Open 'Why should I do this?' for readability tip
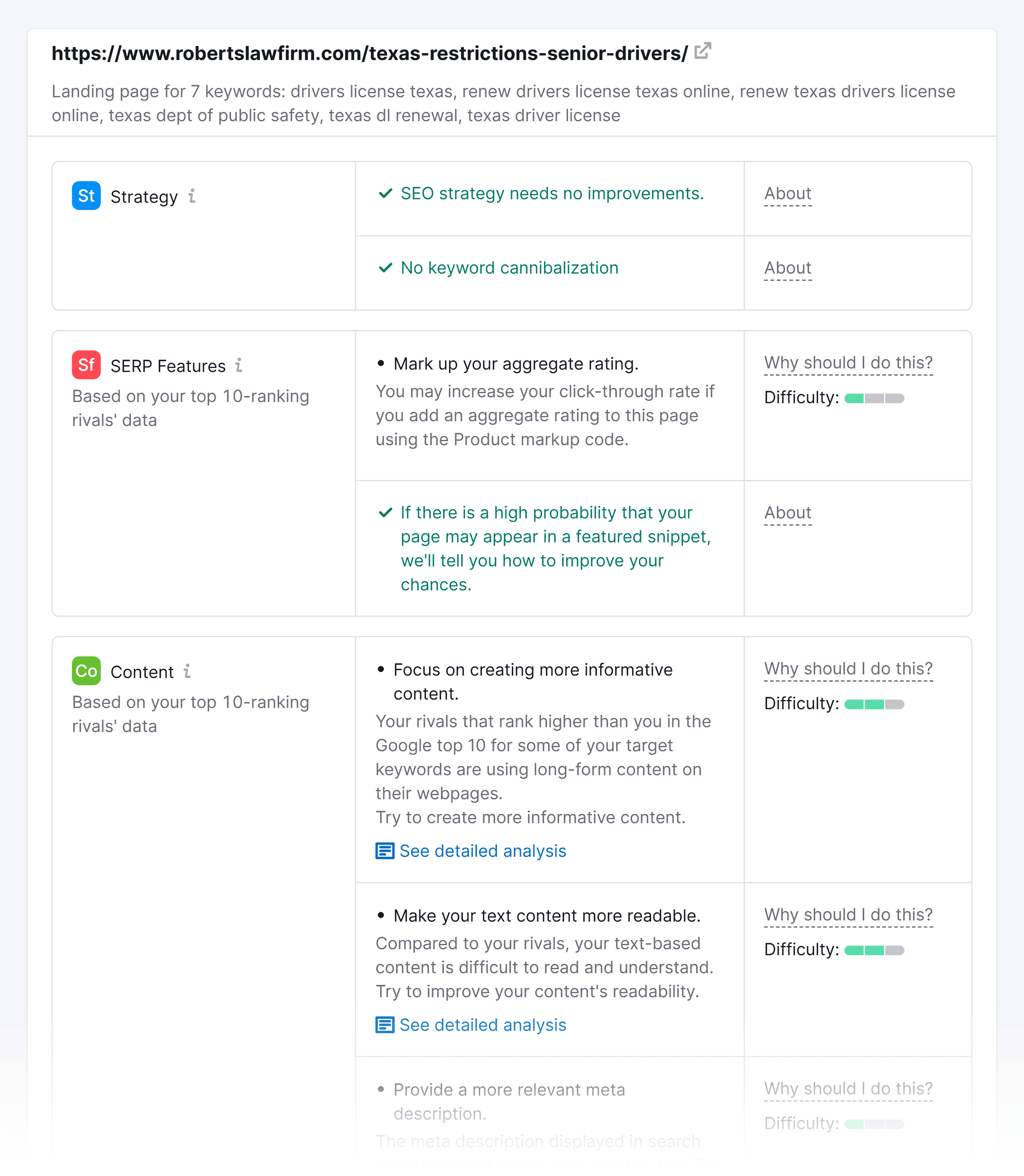The width and height of the screenshot is (1024, 1176). click(848, 915)
